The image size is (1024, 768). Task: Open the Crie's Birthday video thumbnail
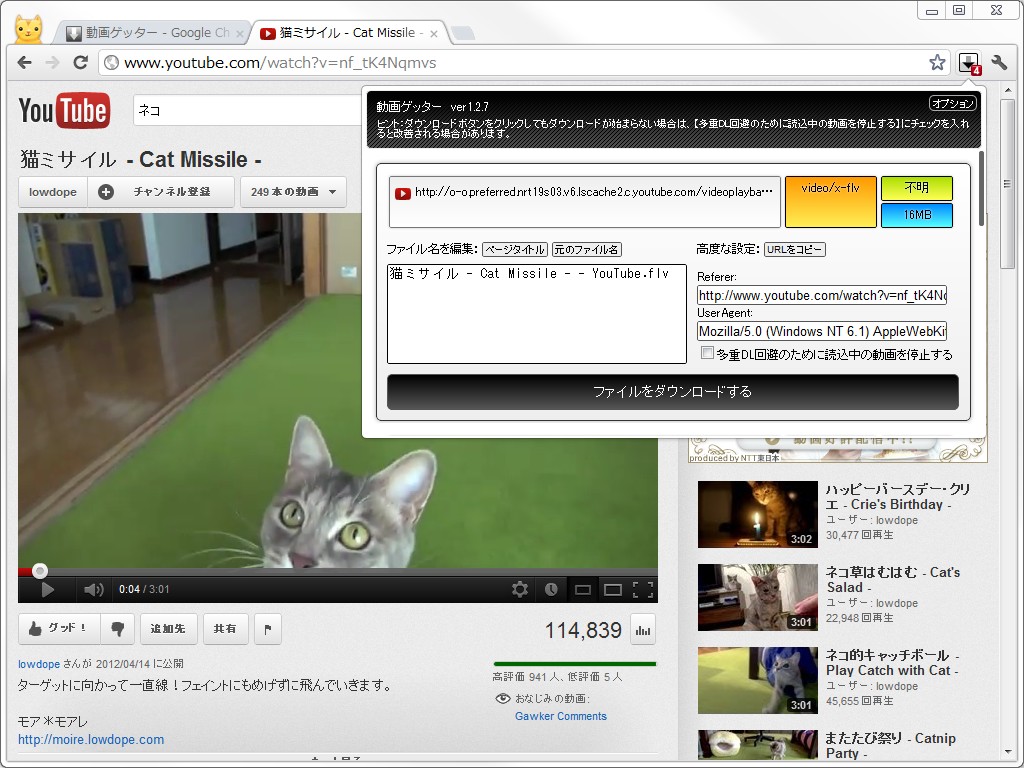[757, 514]
